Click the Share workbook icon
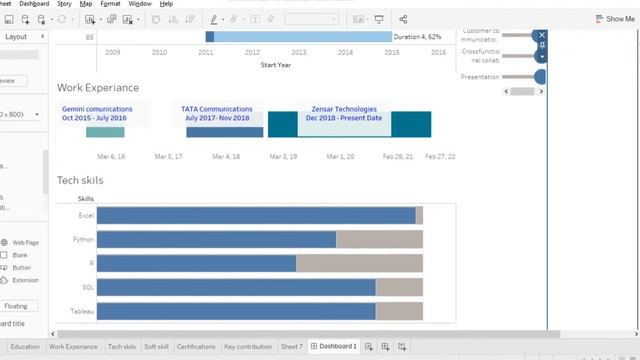This screenshot has width=640, height=360. click(x=403, y=19)
